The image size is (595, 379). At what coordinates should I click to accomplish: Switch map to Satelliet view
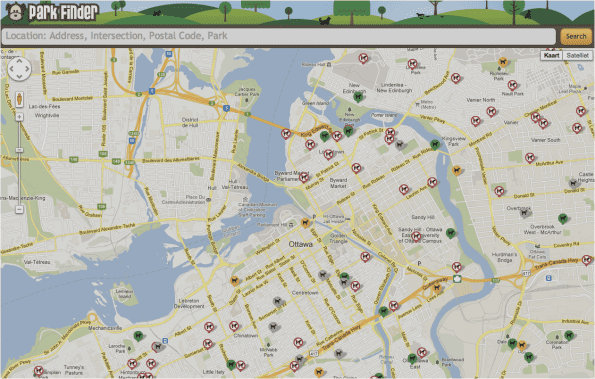tap(578, 55)
